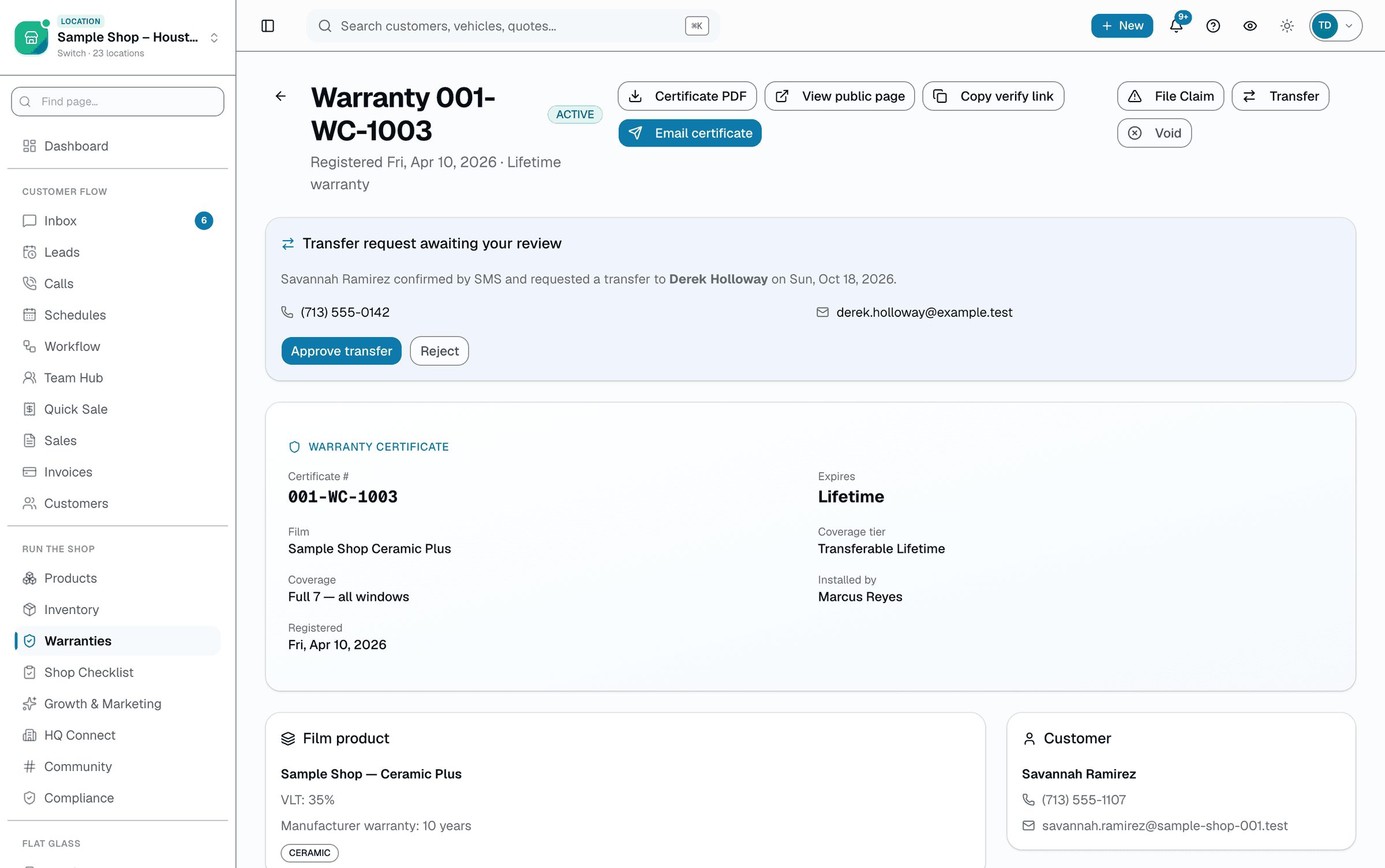Open the notifications bell

(x=1176, y=26)
